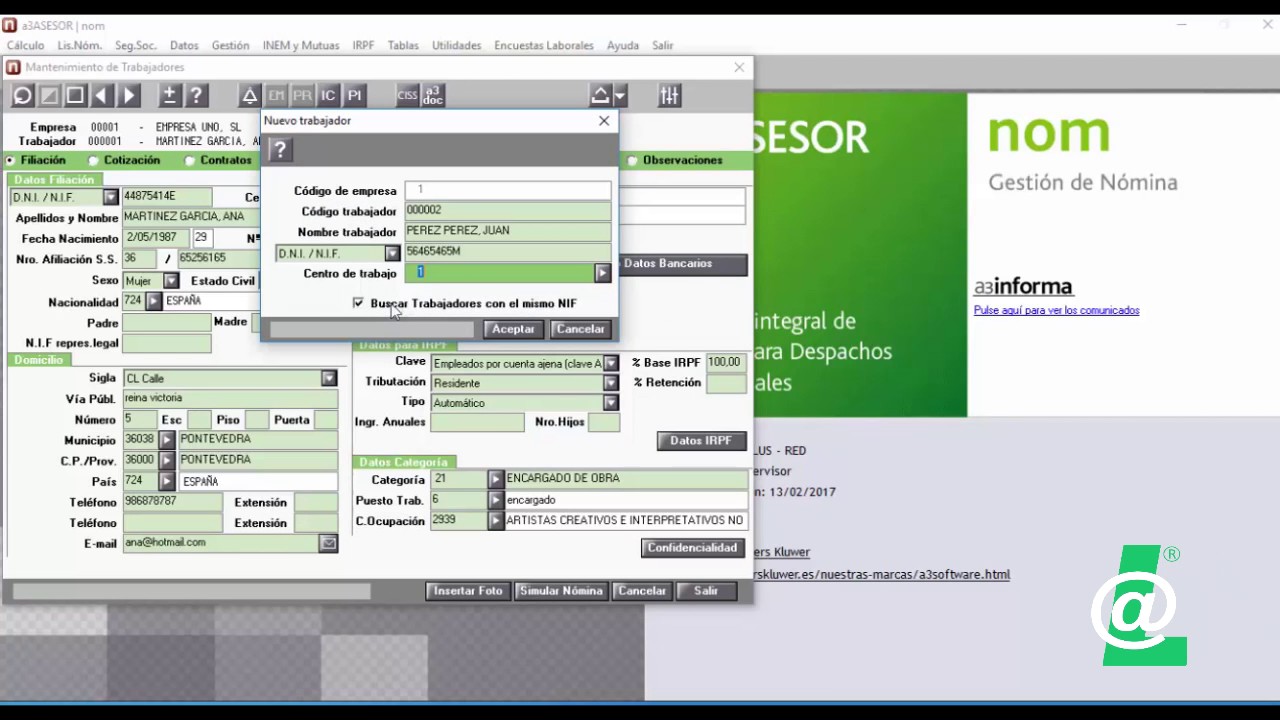The height and width of the screenshot is (720, 1280).
Task: Open help question mark in main toolbar
Action: point(197,96)
